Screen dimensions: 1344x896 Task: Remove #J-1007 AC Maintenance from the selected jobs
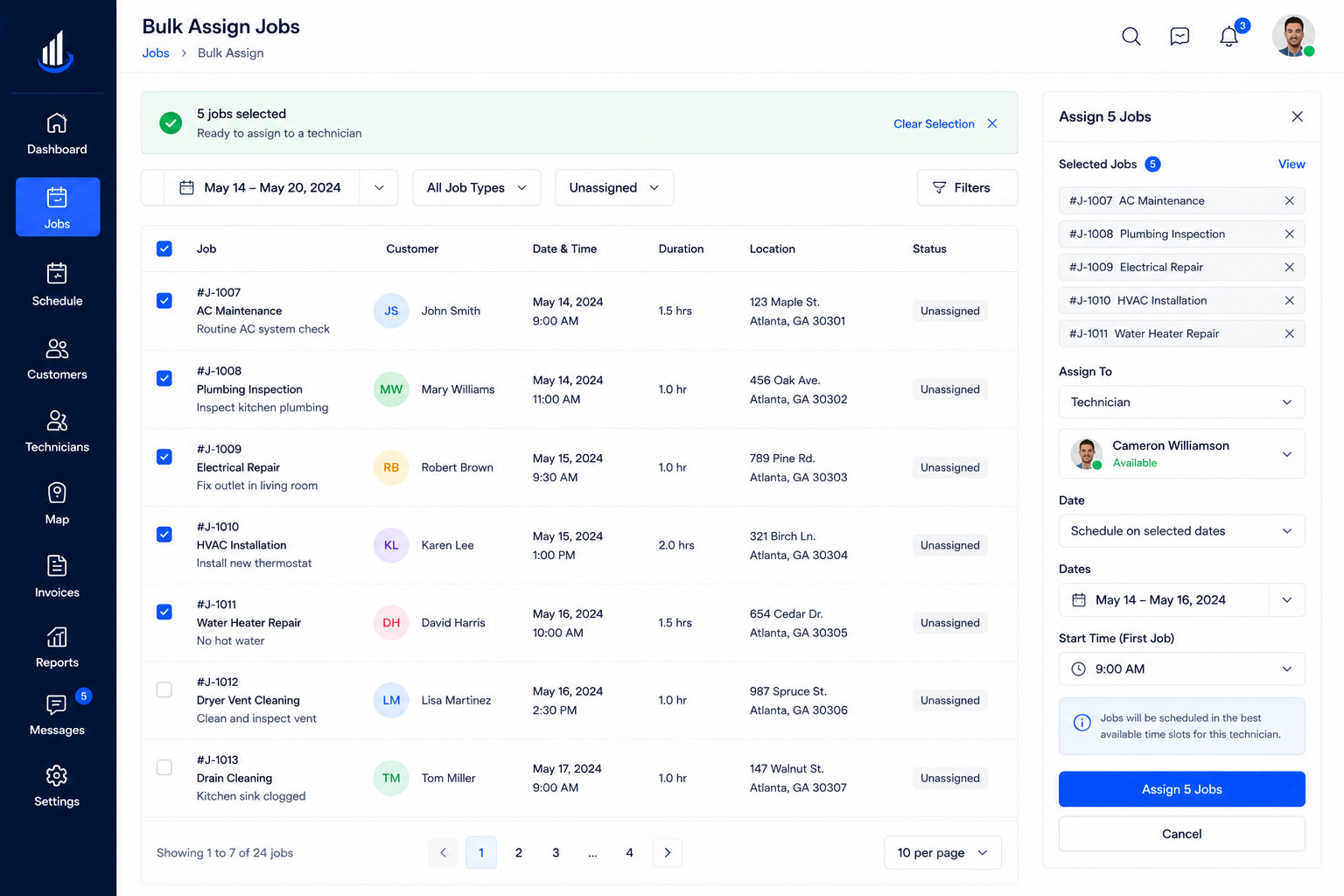(1289, 200)
